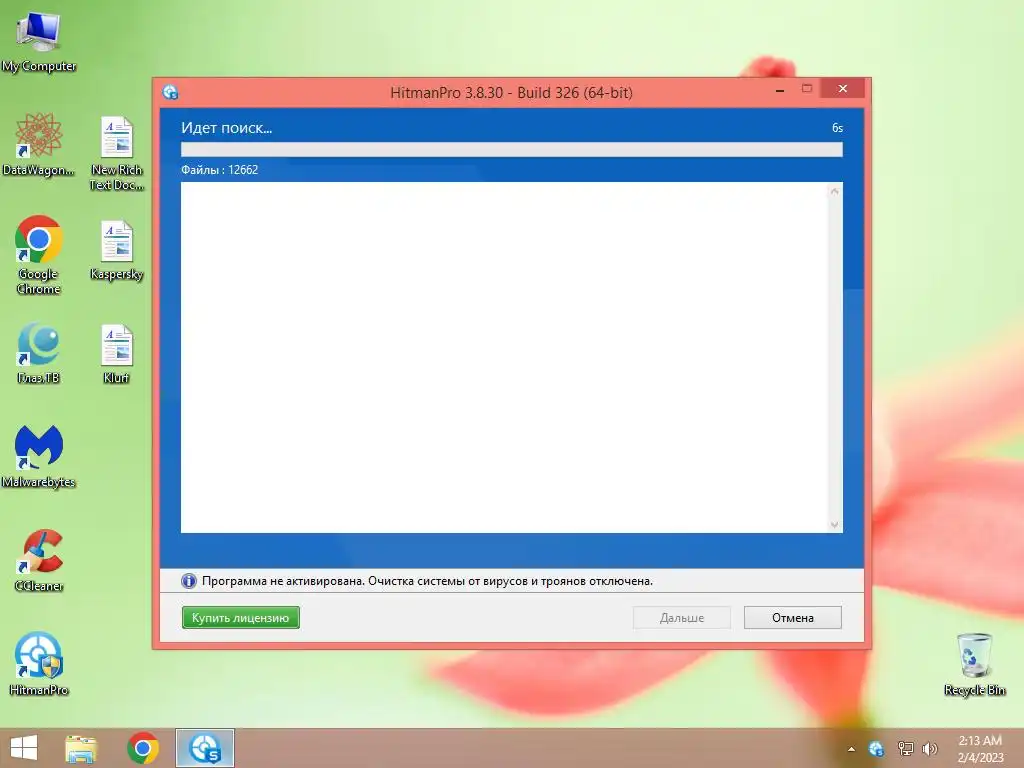Click the scan progress bar

[x=511, y=150]
